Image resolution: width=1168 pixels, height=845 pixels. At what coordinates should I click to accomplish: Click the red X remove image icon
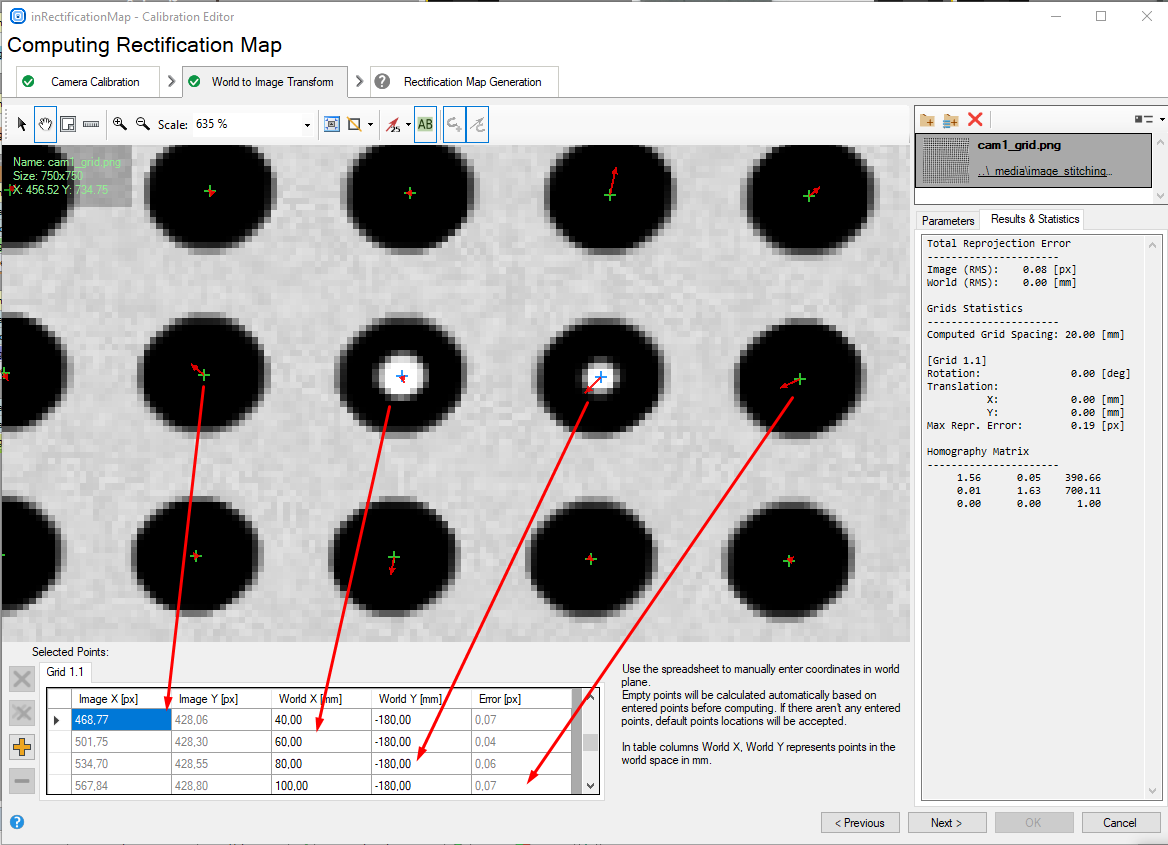point(975,119)
